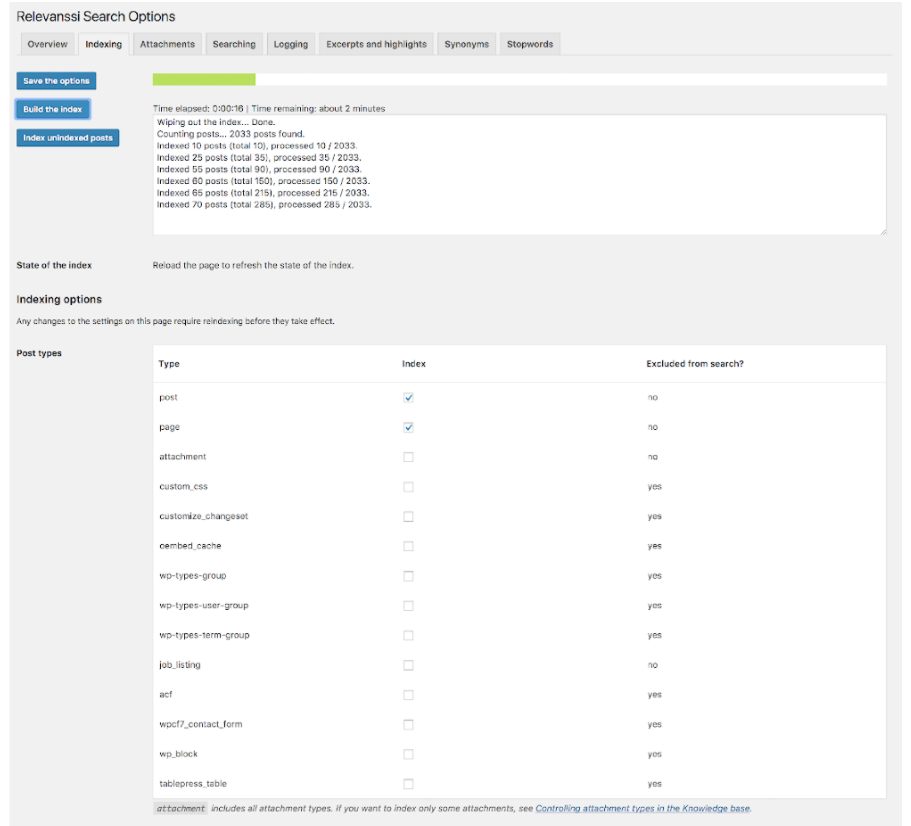The width and height of the screenshot is (911, 826).
Task: Tick the custom_css index checkbox
Action: pos(408,487)
